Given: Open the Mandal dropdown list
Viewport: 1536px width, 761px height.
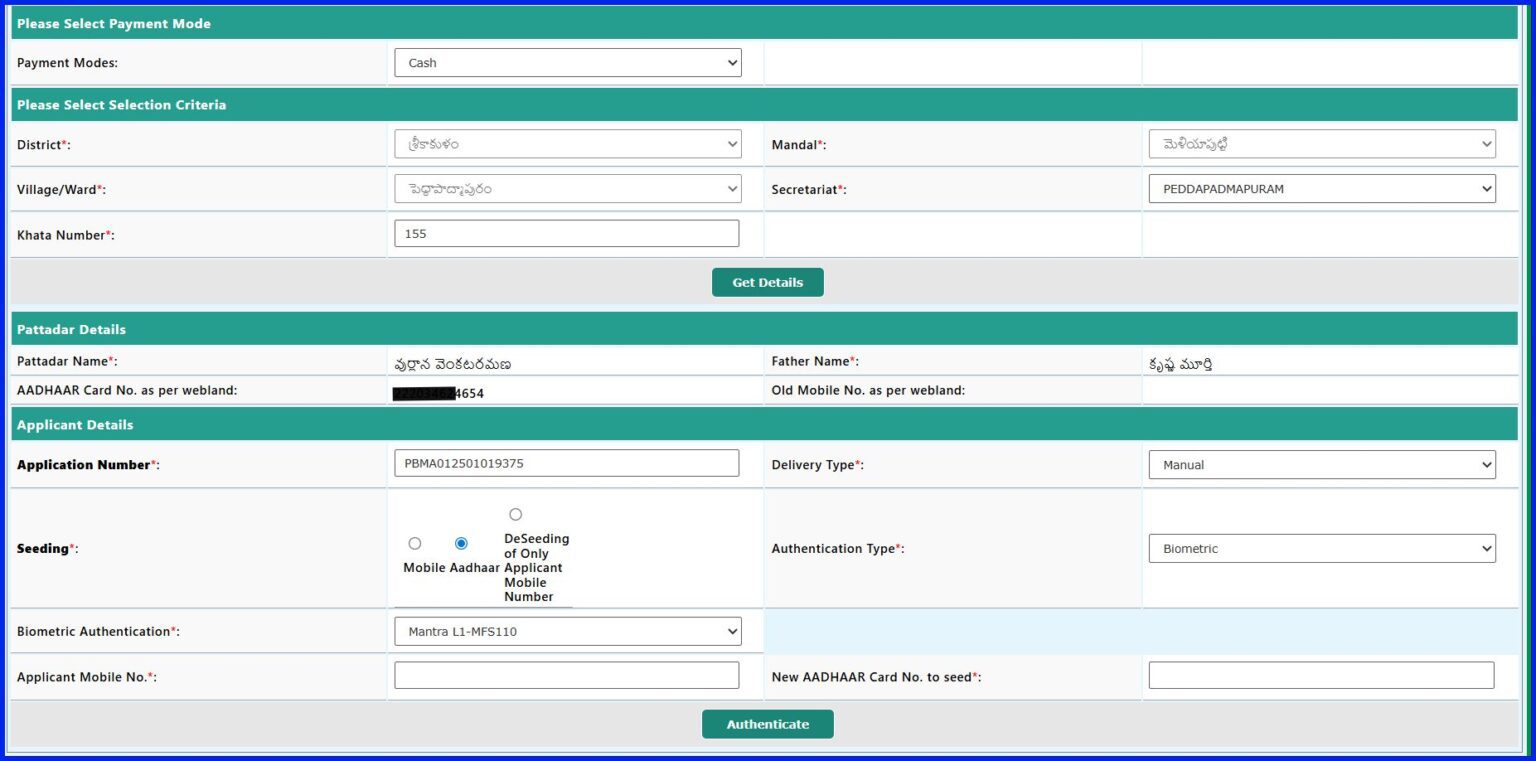Looking at the screenshot, I should click(x=1321, y=143).
